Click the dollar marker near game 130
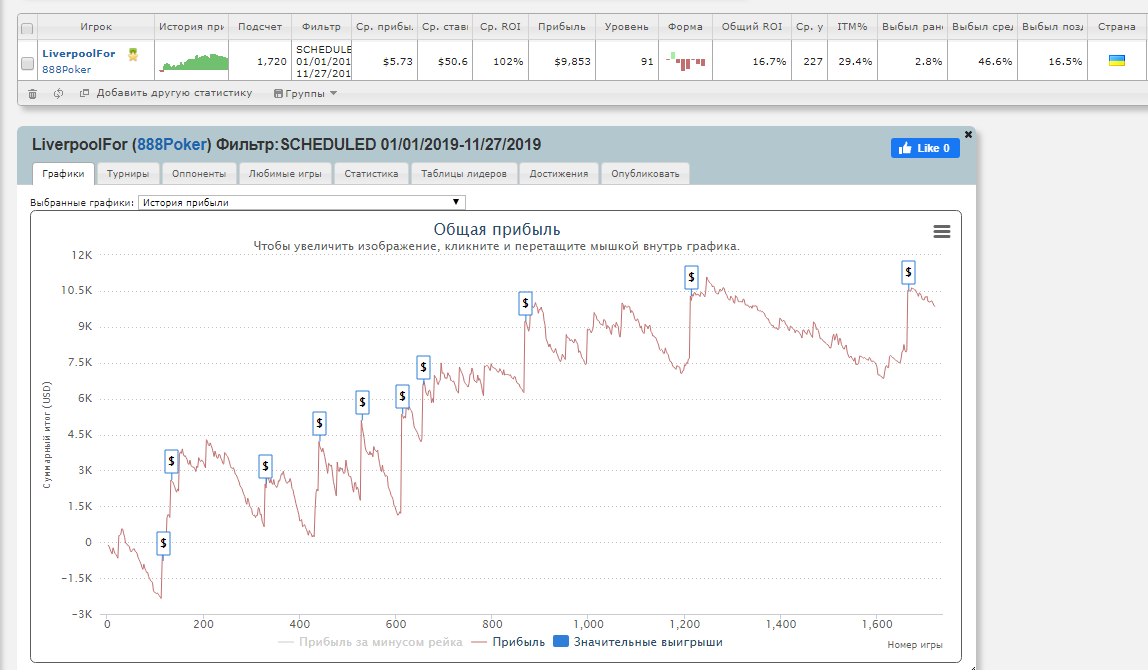This screenshot has width=1148, height=670. (x=171, y=461)
